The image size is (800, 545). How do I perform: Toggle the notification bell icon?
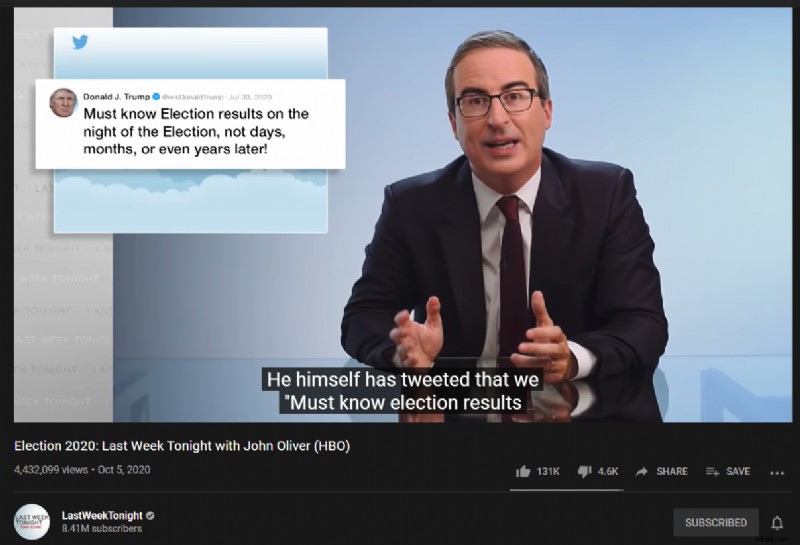click(x=777, y=523)
